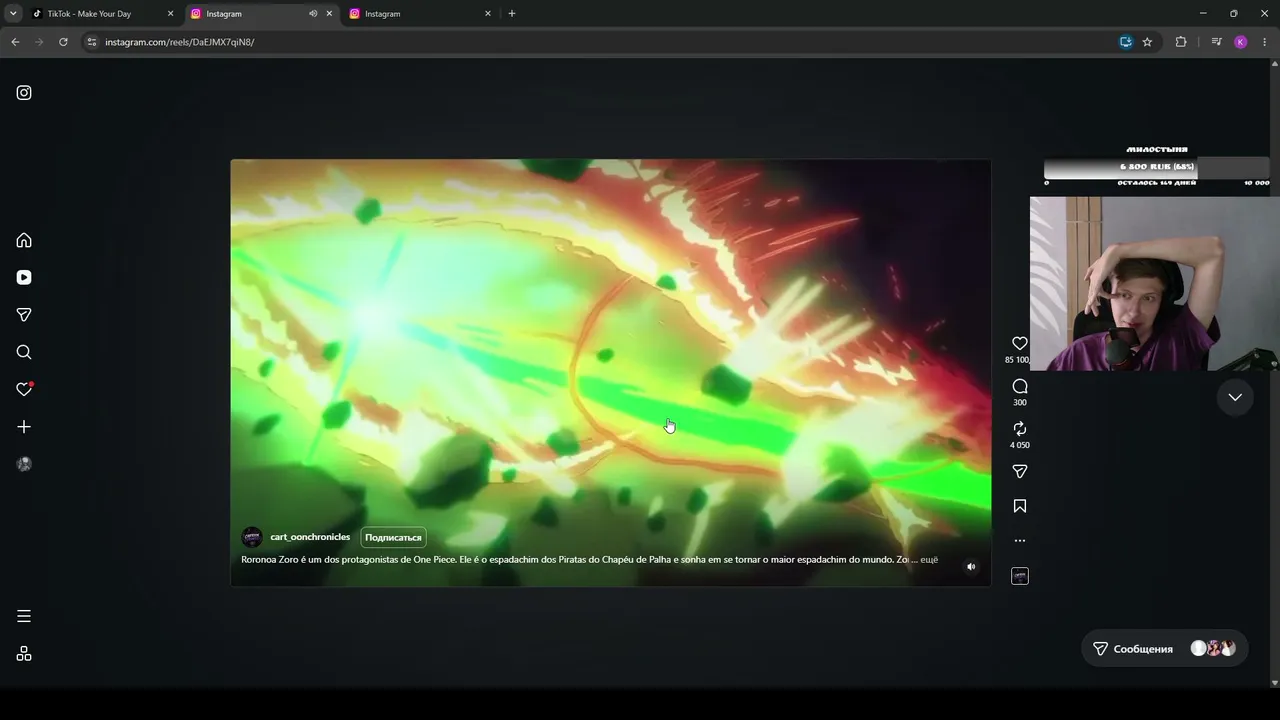1280x720 pixels.
Task: Open the browser tab search dropdown
Action: coord(13,14)
